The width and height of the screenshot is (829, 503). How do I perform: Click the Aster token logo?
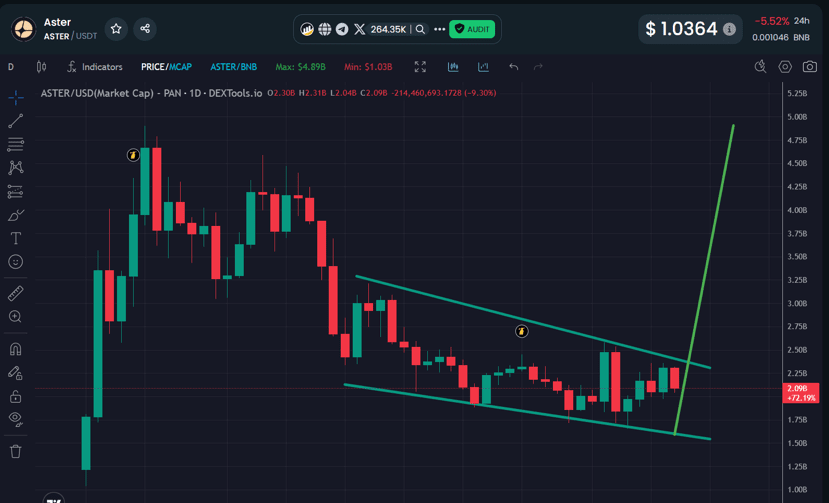point(24,29)
